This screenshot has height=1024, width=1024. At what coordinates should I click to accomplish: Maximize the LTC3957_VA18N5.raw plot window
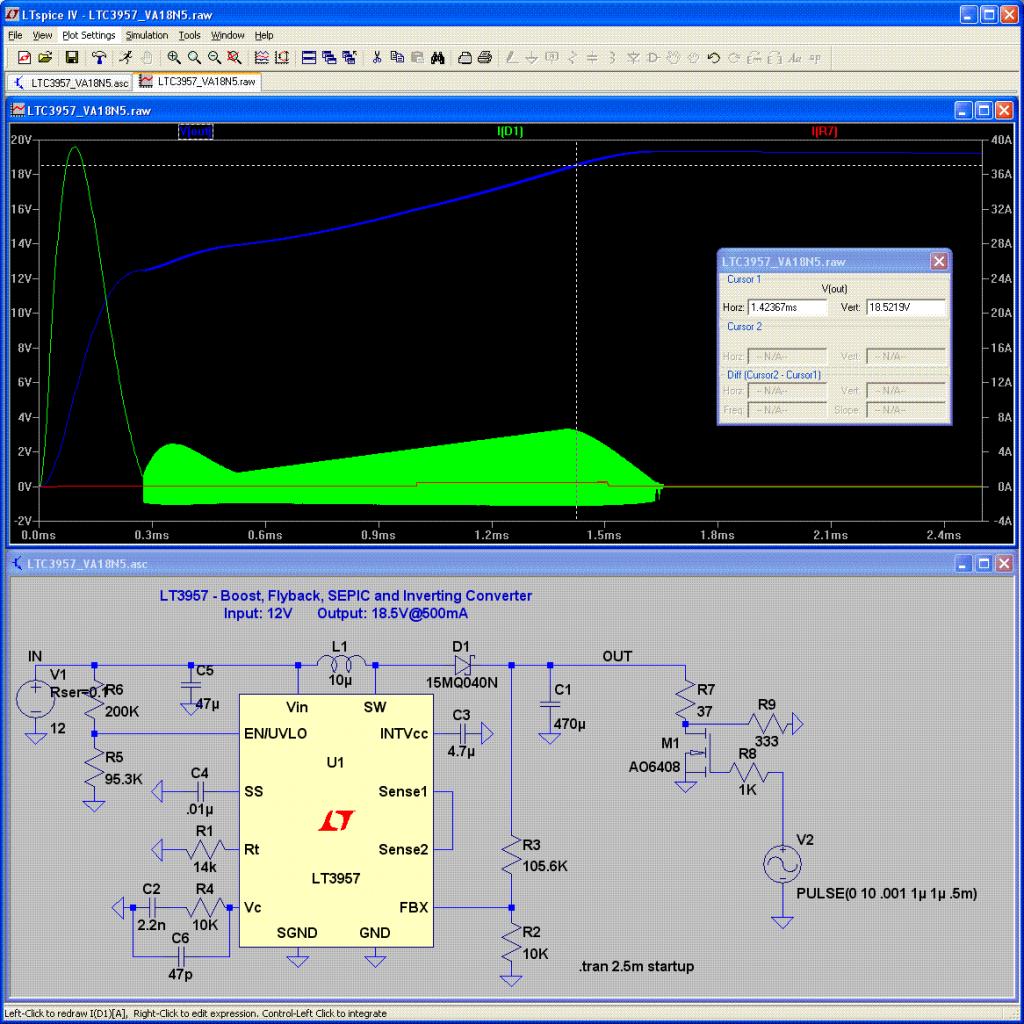984,110
